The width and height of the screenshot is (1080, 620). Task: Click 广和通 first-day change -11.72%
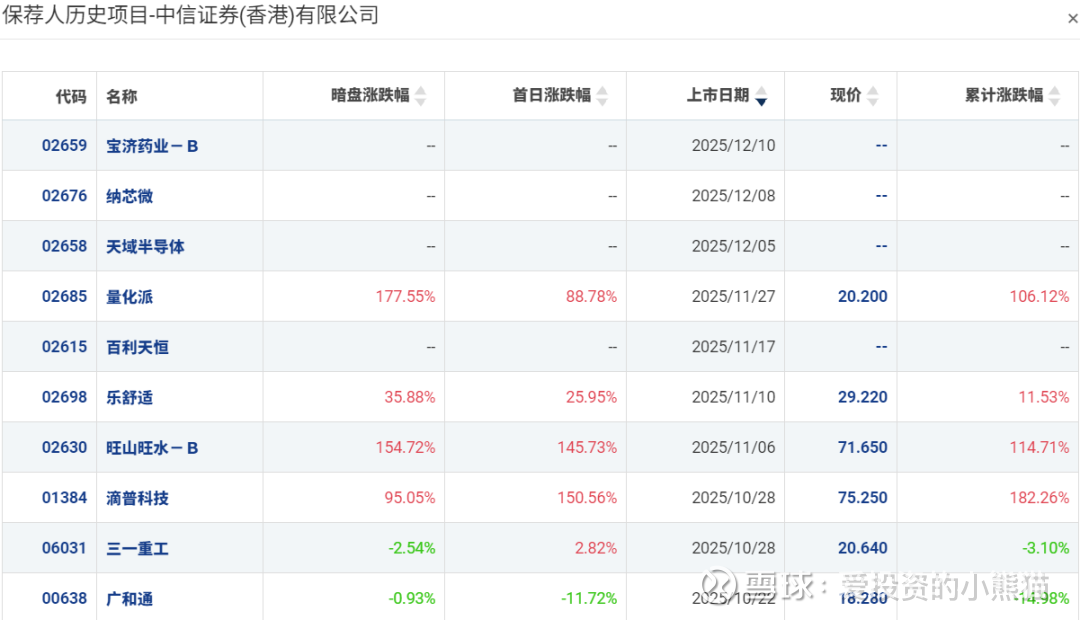click(589, 598)
